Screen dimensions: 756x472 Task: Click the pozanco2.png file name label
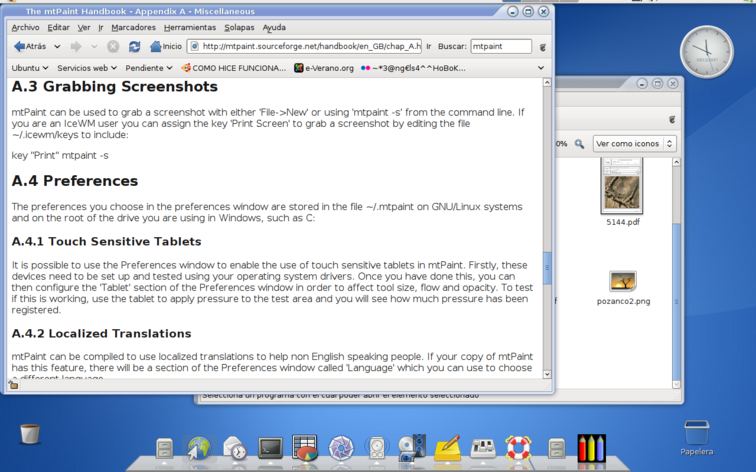(x=623, y=301)
